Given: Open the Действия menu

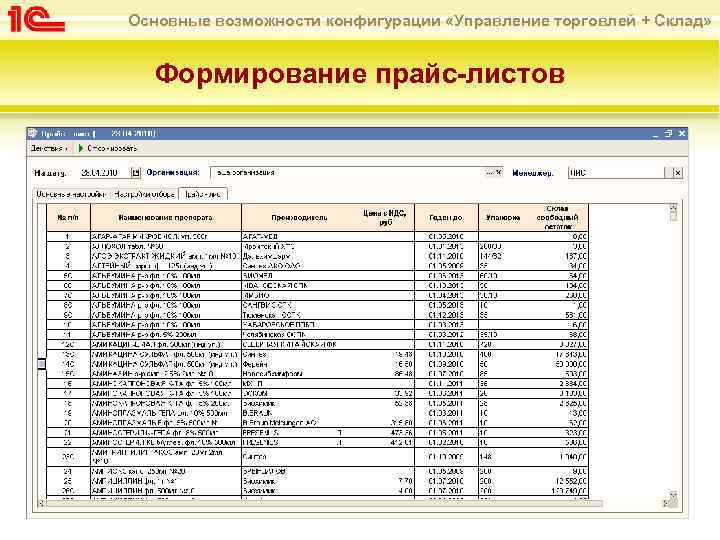Looking at the screenshot, I should tap(49, 148).
